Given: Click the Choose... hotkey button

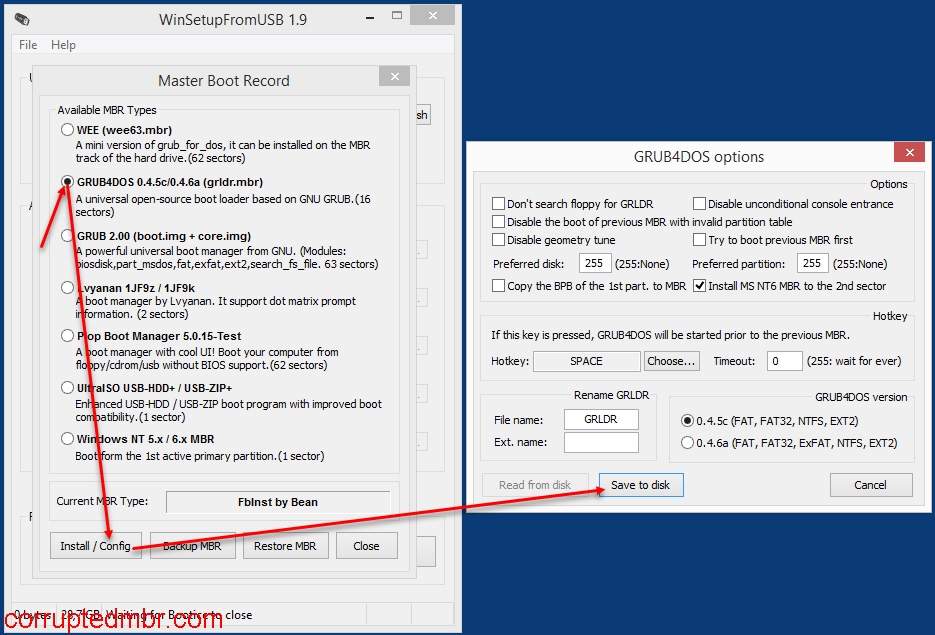Looking at the screenshot, I should (671, 361).
